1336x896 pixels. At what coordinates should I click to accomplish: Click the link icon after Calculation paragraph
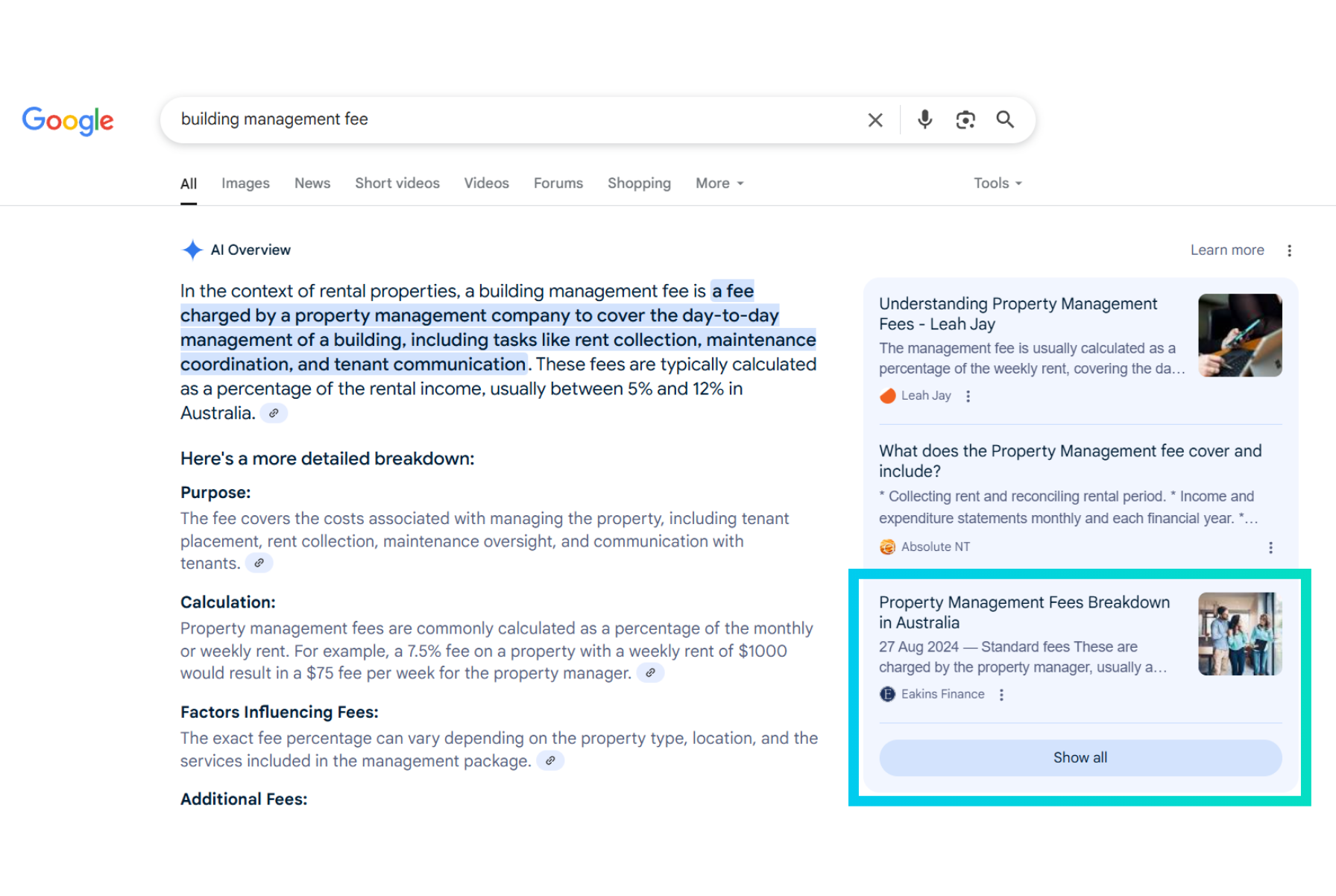(x=650, y=673)
